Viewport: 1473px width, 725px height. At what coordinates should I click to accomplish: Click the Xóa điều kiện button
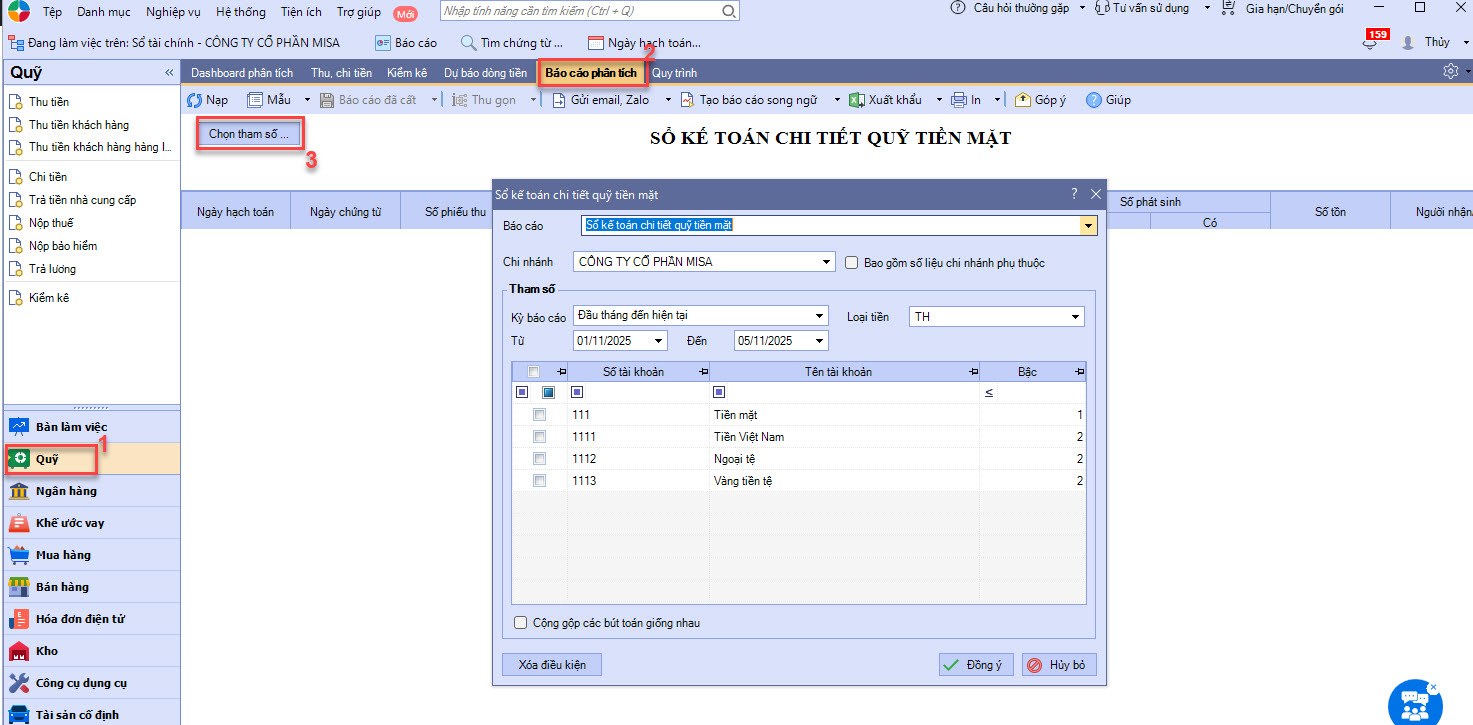point(552,665)
